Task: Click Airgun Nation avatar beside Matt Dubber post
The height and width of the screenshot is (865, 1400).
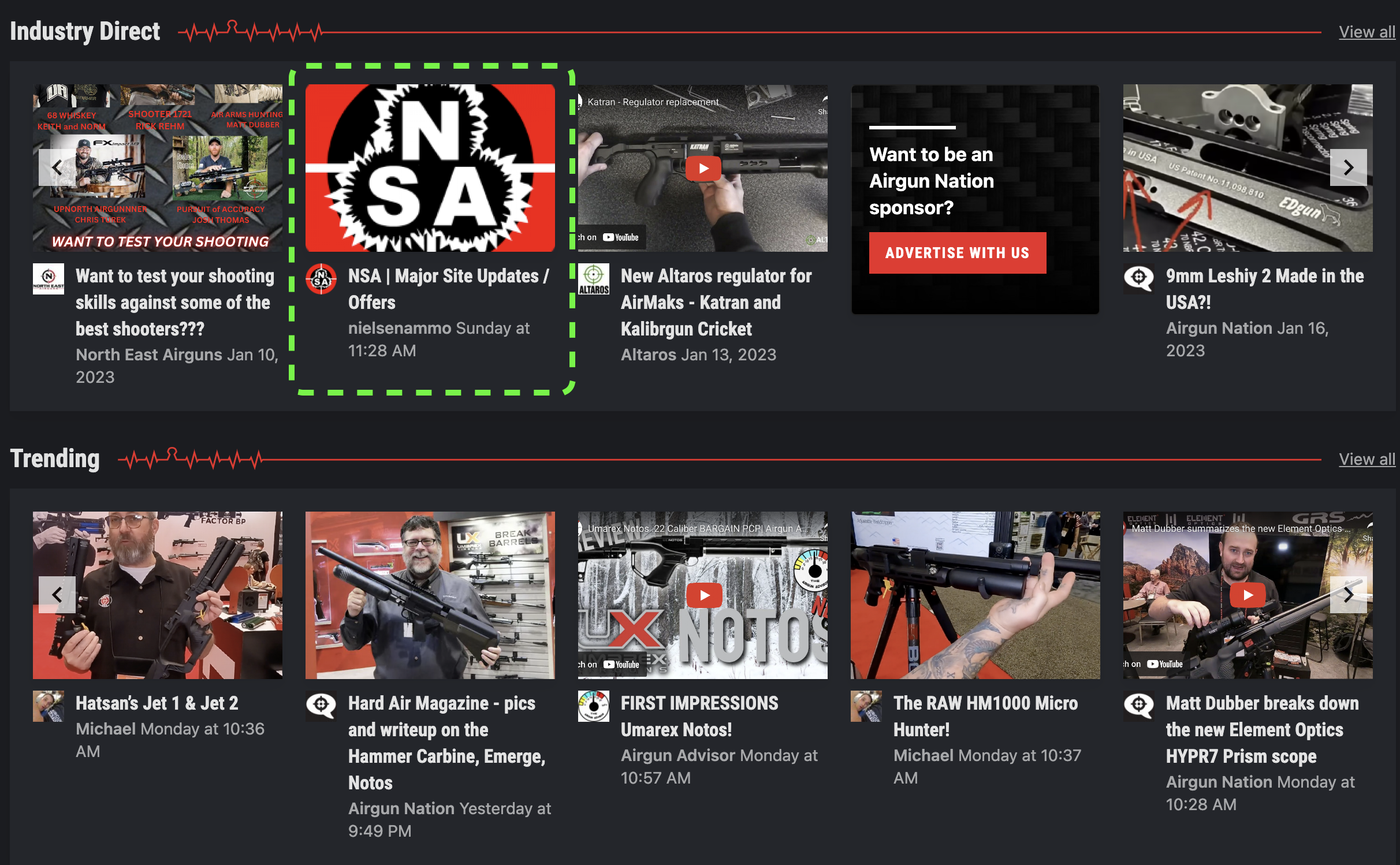Action: tap(1139, 706)
